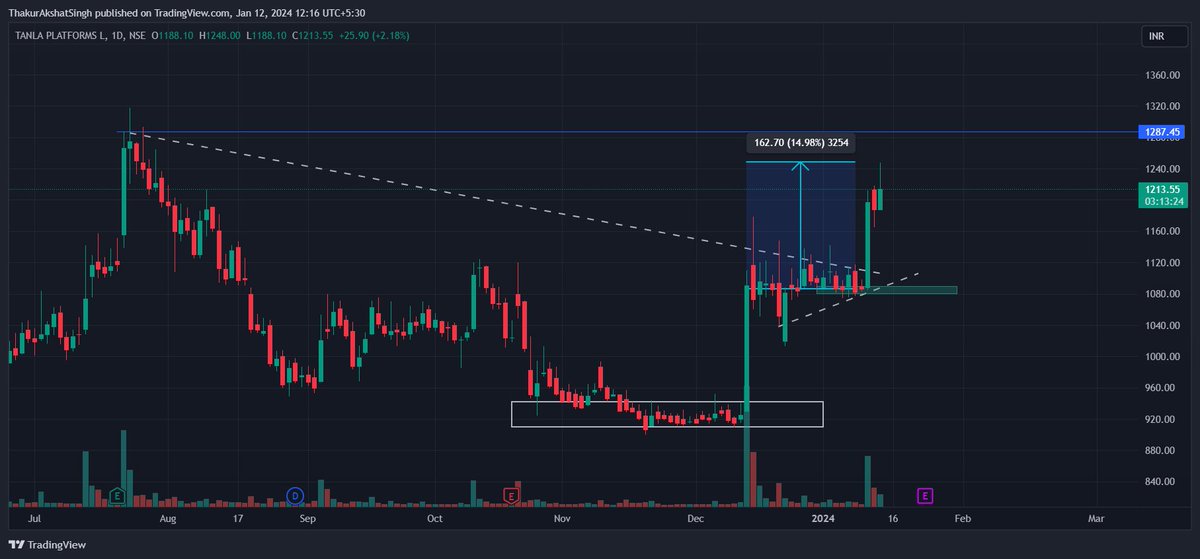Viewport: 1200px width, 559px height.
Task: Click the change value +25.90 (+2.18%)
Action: pos(374,36)
